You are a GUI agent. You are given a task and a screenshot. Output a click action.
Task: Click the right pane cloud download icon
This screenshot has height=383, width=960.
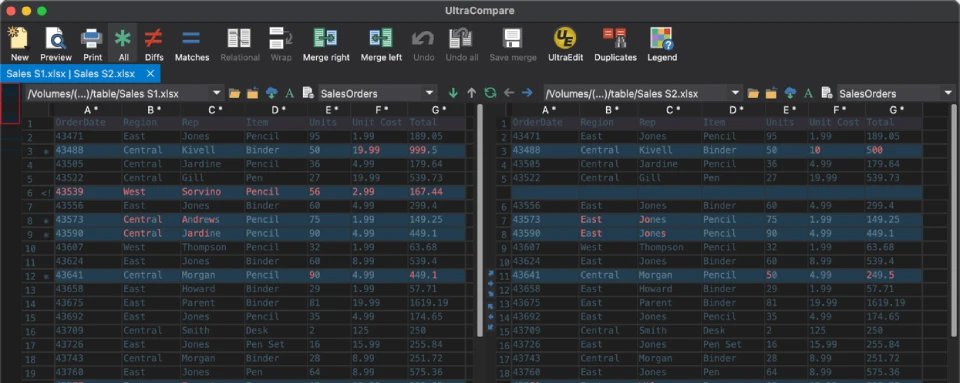tap(790, 93)
